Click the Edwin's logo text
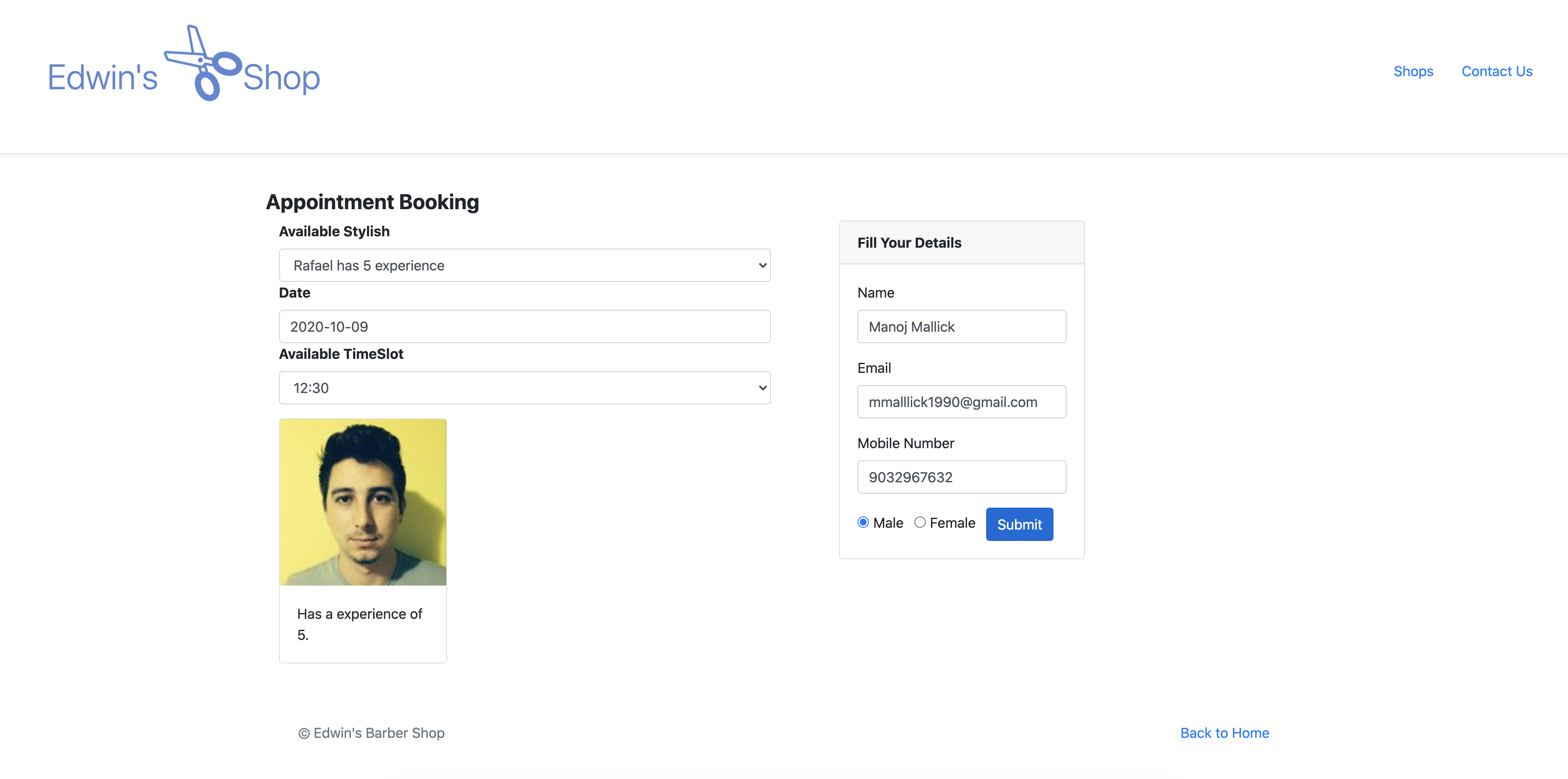Viewport: 1568px width, 779px height. (x=102, y=78)
